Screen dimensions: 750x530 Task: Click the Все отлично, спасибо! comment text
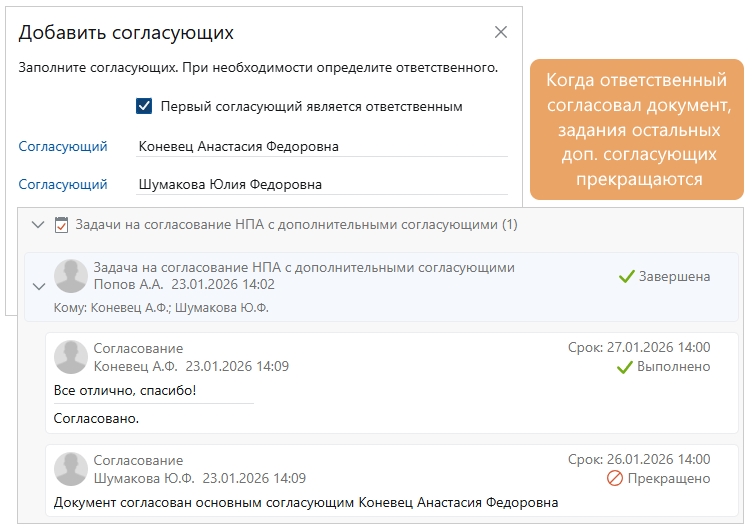click(x=125, y=390)
